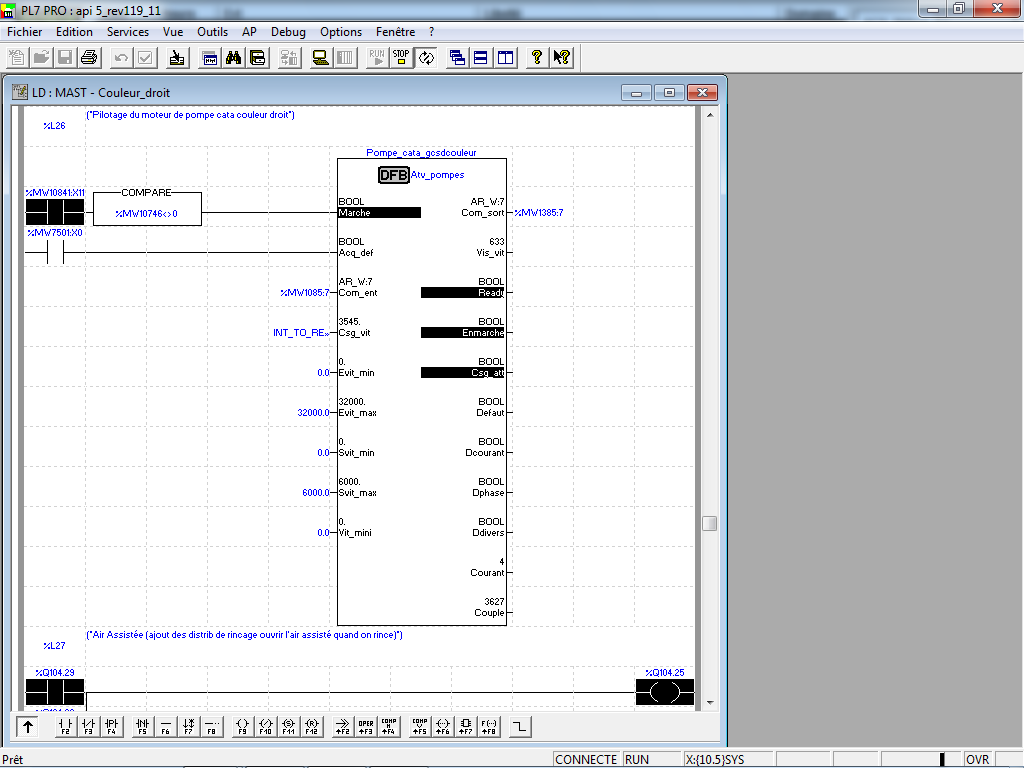Click the Atv_pompes DFB label
This screenshot has height=768, width=1024.
tap(437, 175)
